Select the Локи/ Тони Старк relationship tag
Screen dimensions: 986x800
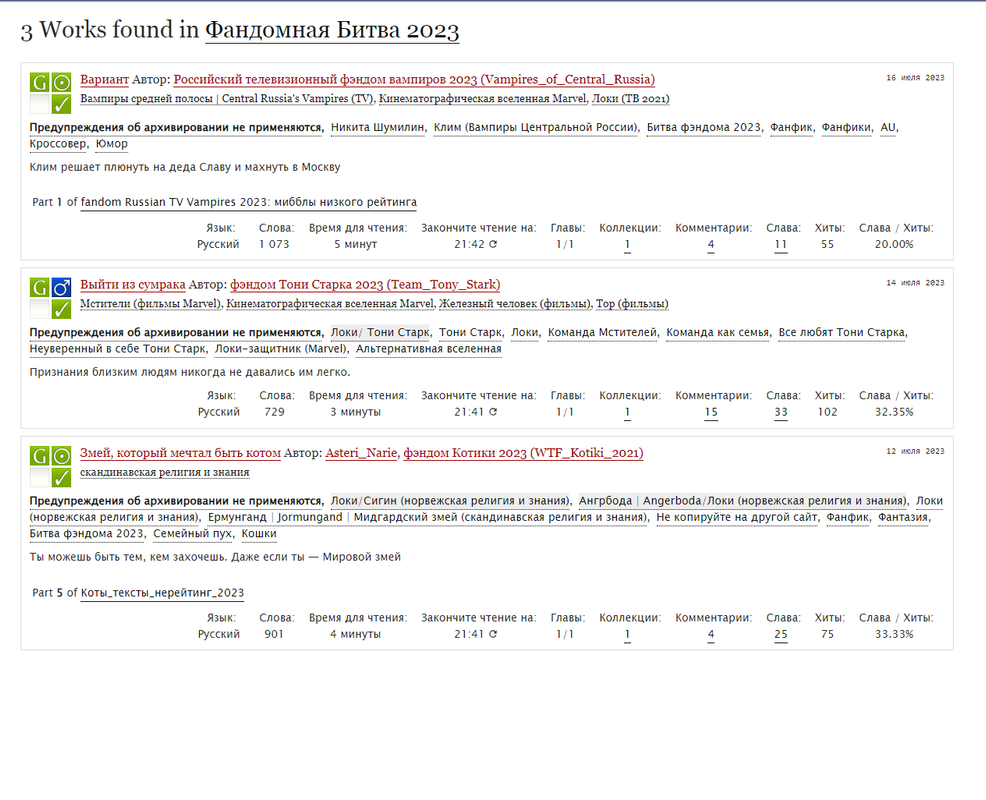pyautogui.click(x=380, y=332)
